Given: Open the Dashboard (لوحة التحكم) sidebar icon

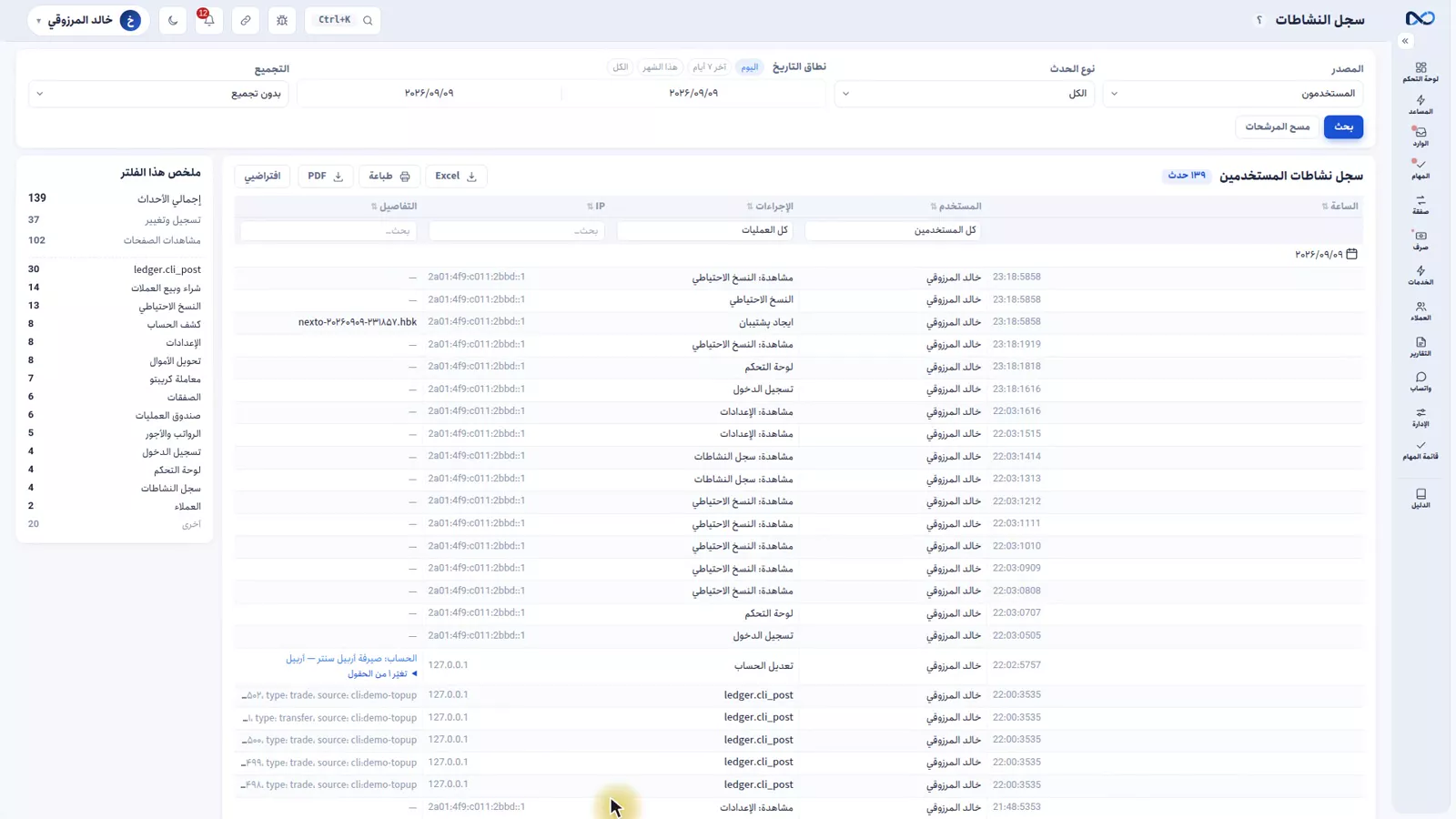Looking at the screenshot, I should [x=1421, y=73].
